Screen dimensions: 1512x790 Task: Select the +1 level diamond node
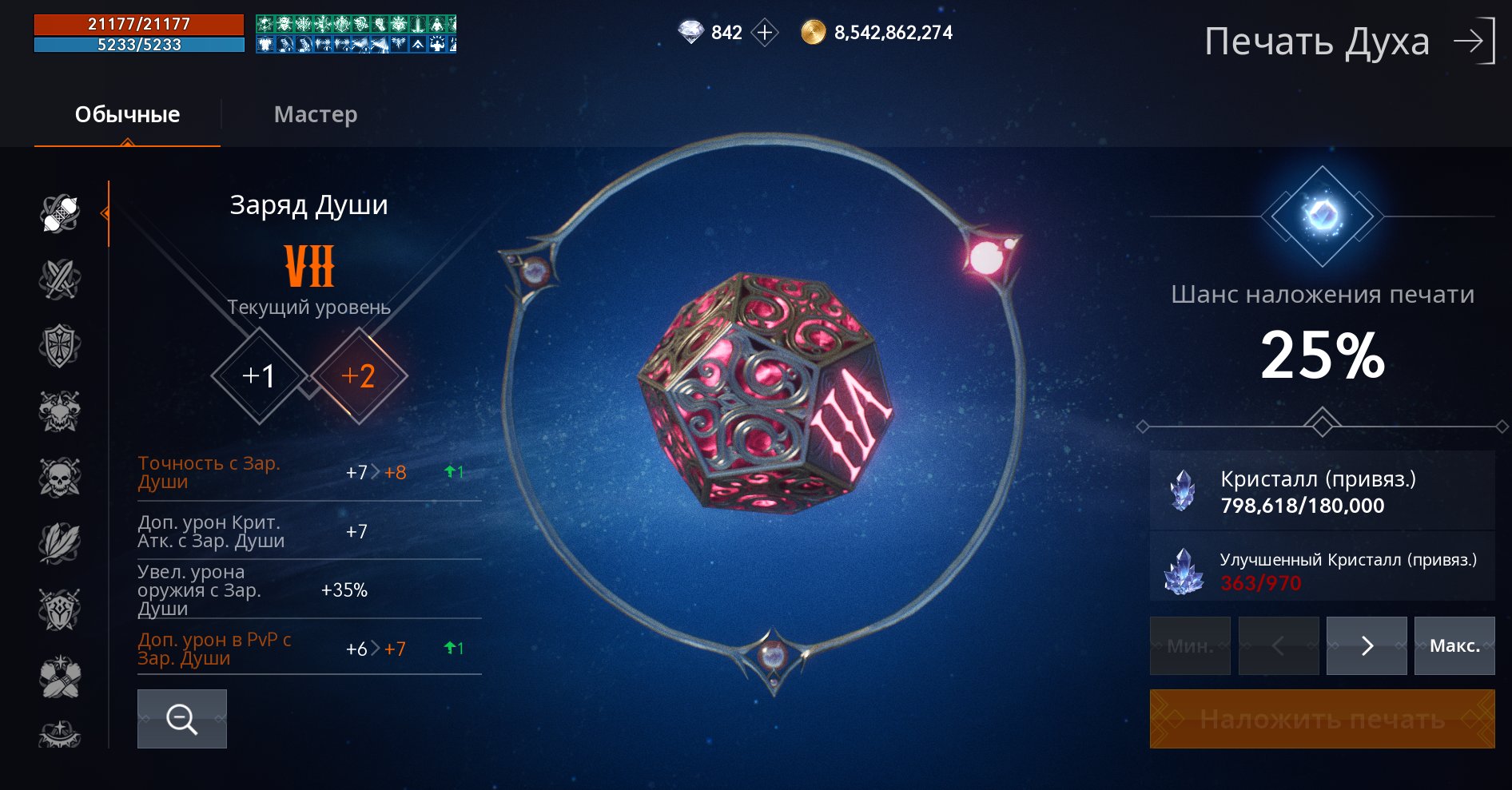[260, 375]
